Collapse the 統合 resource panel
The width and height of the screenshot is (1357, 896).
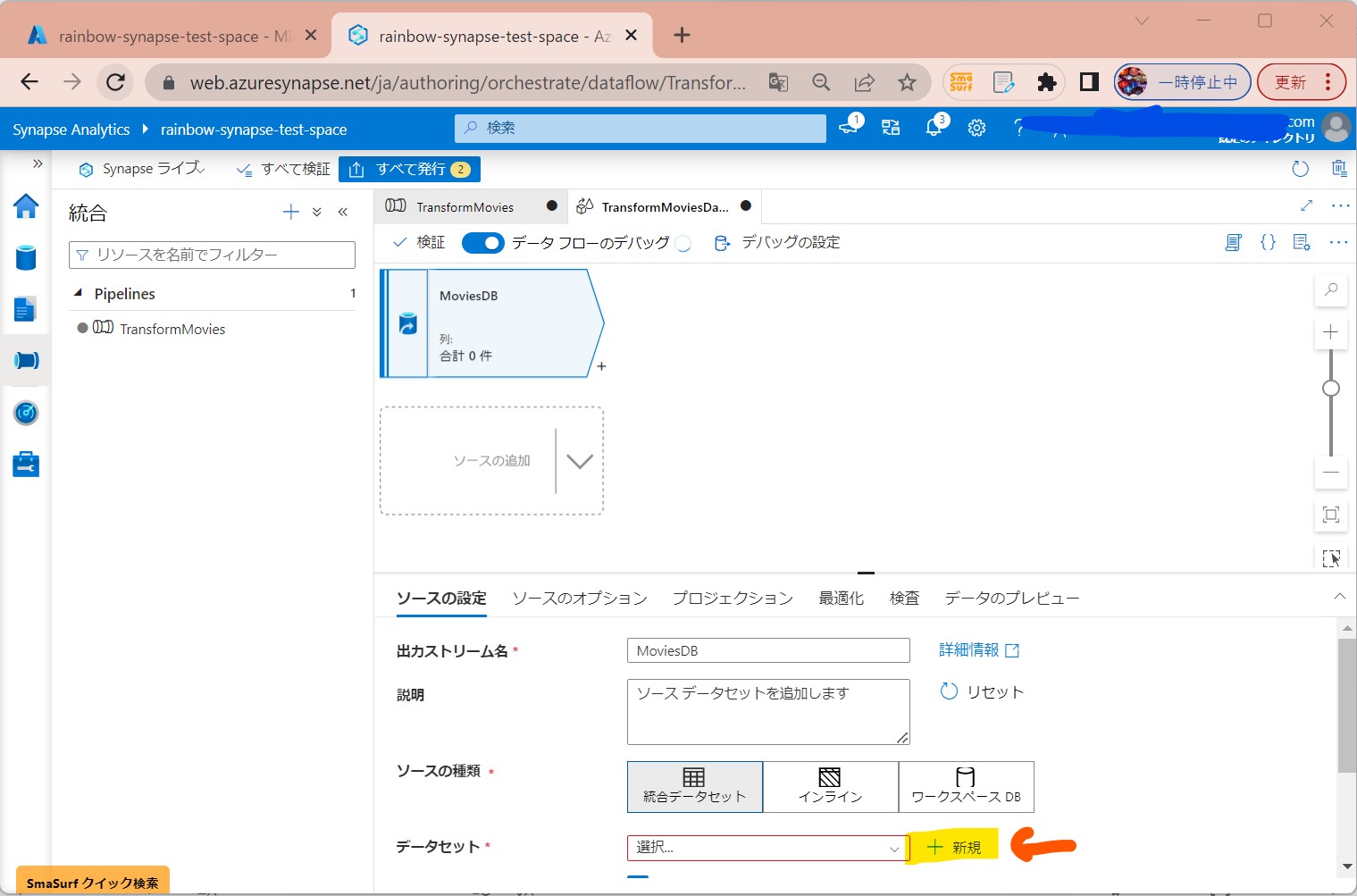(x=343, y=212)
